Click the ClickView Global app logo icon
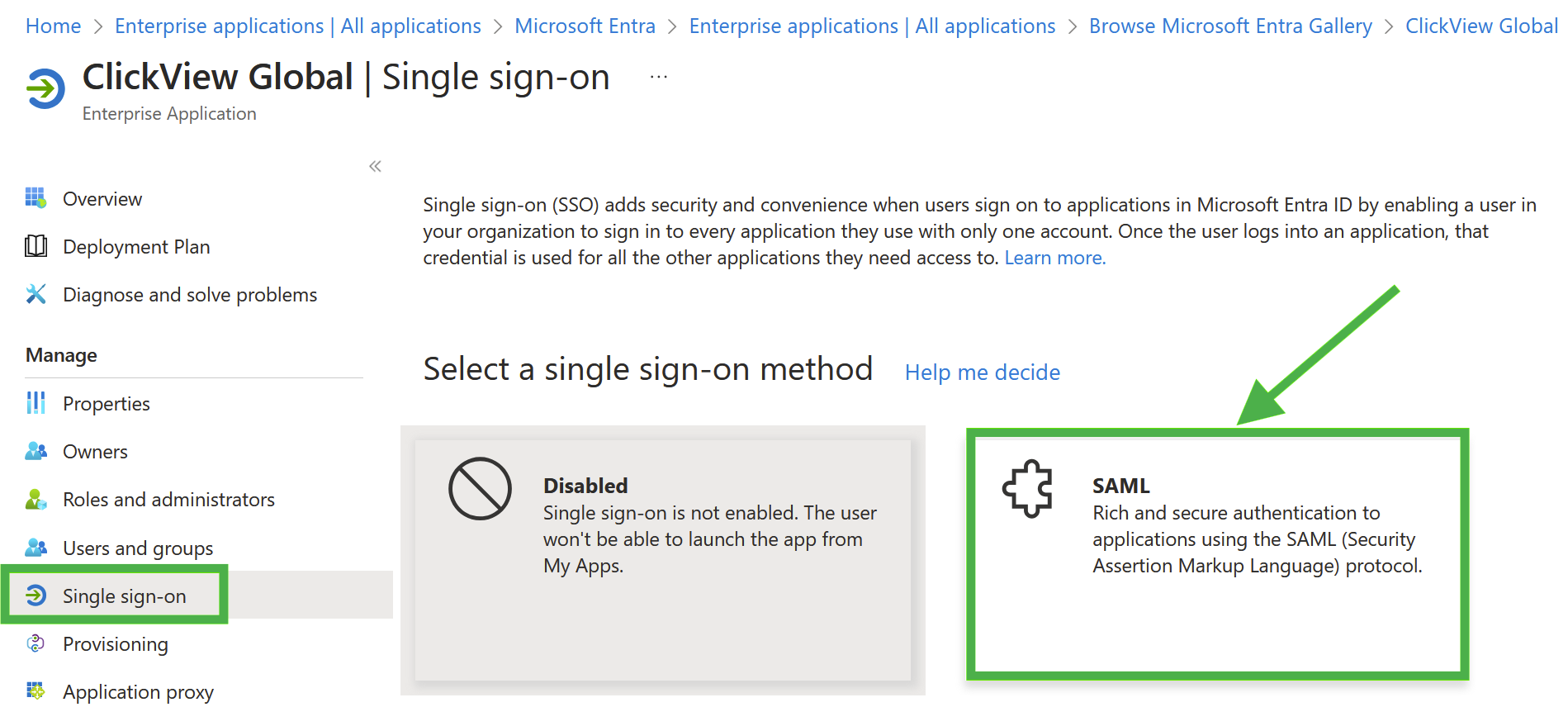1568x707 pixels. (45, 88)
